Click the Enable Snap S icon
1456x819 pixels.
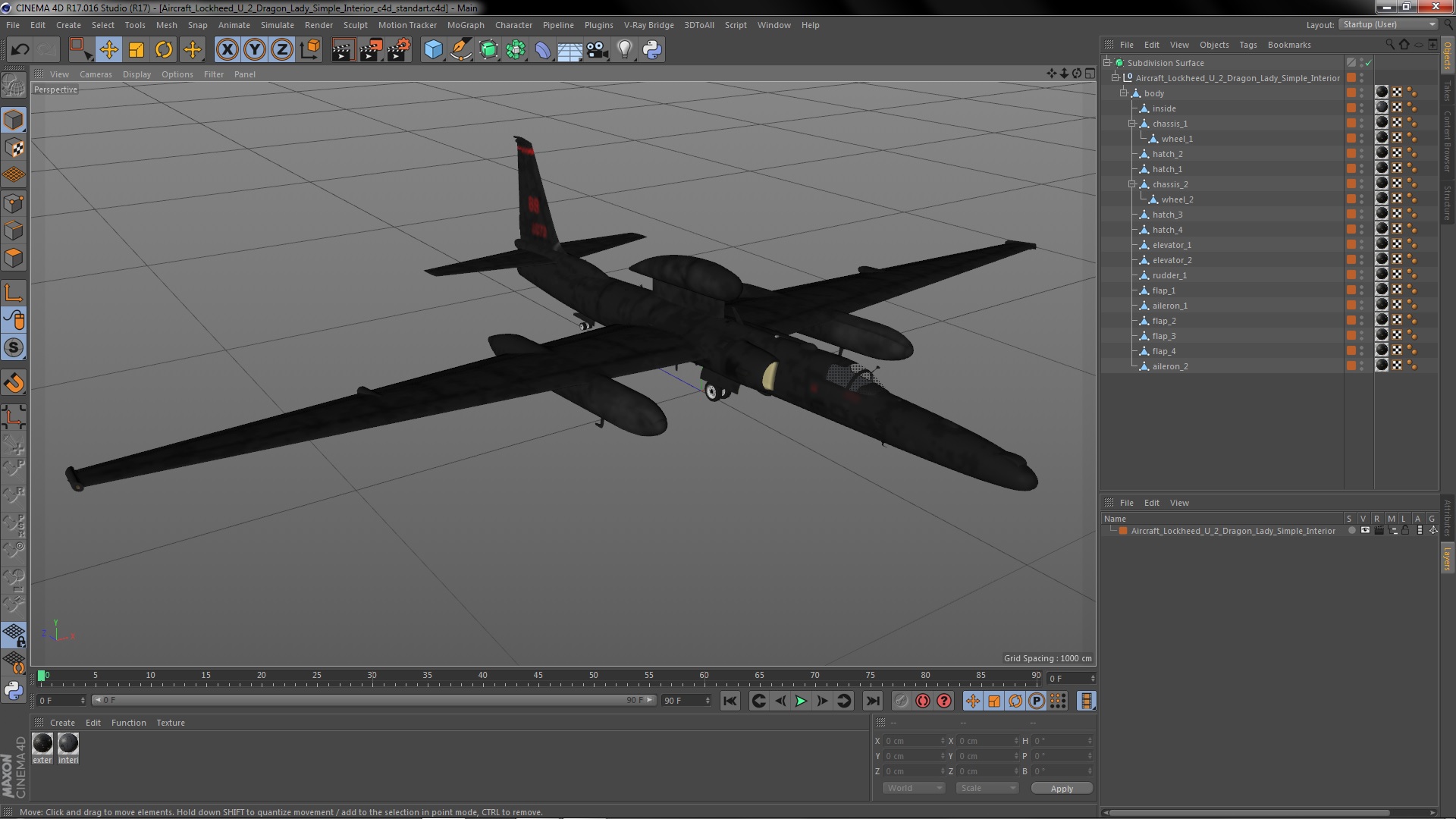[14, 348]
